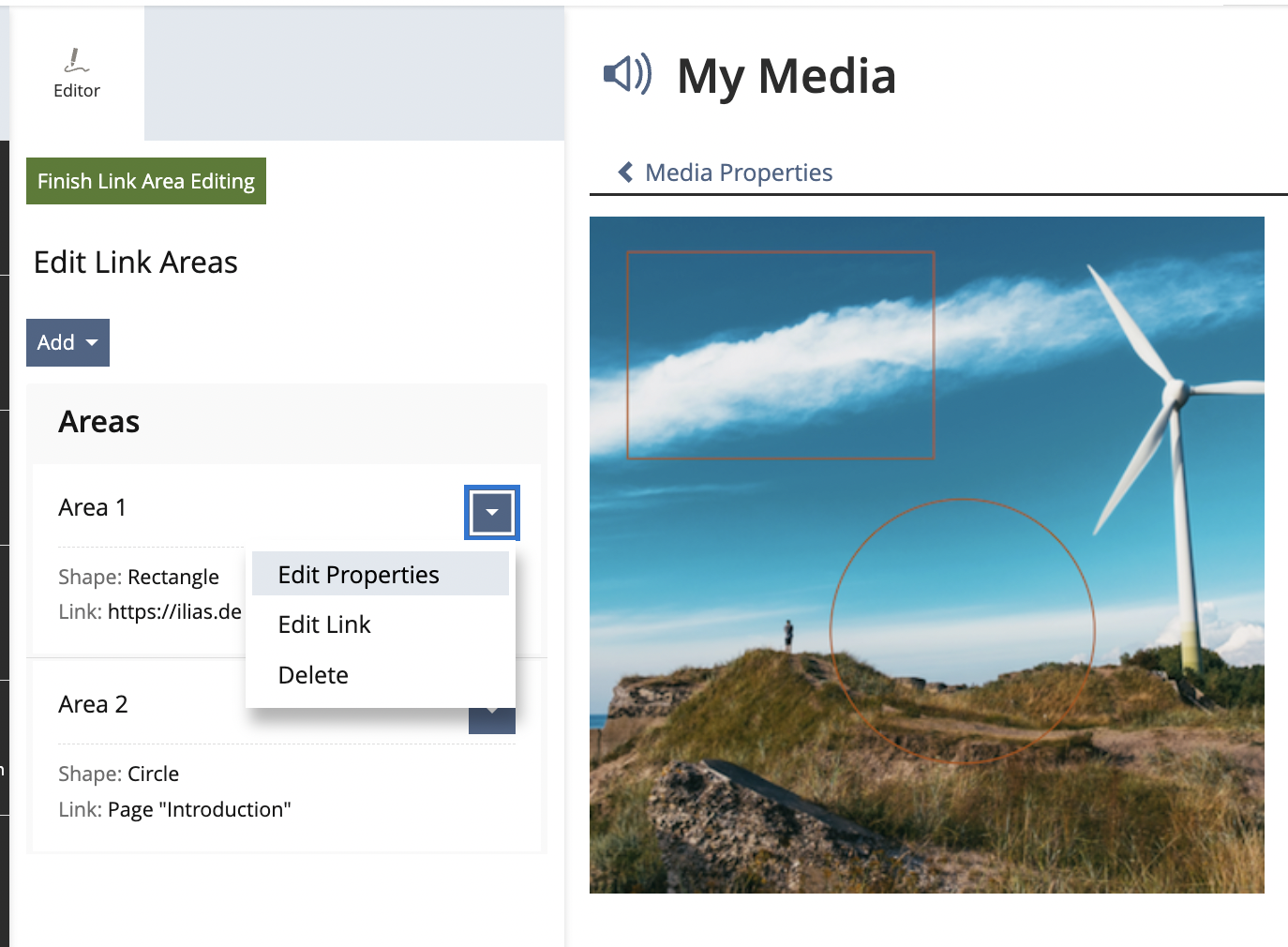Screen dimensions: 1288x947
Task: Select Edit Link menu entry
Action: click(x=324, y=624)
